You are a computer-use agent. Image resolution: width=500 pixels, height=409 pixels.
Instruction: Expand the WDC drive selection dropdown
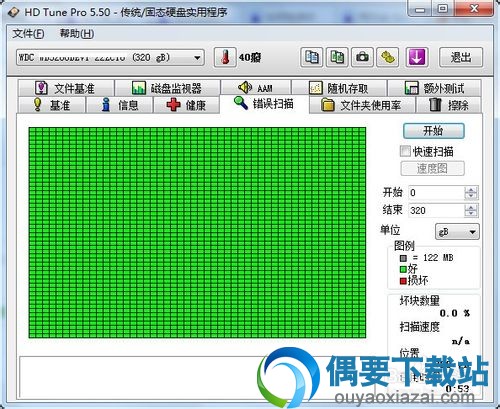pos(110,58)
